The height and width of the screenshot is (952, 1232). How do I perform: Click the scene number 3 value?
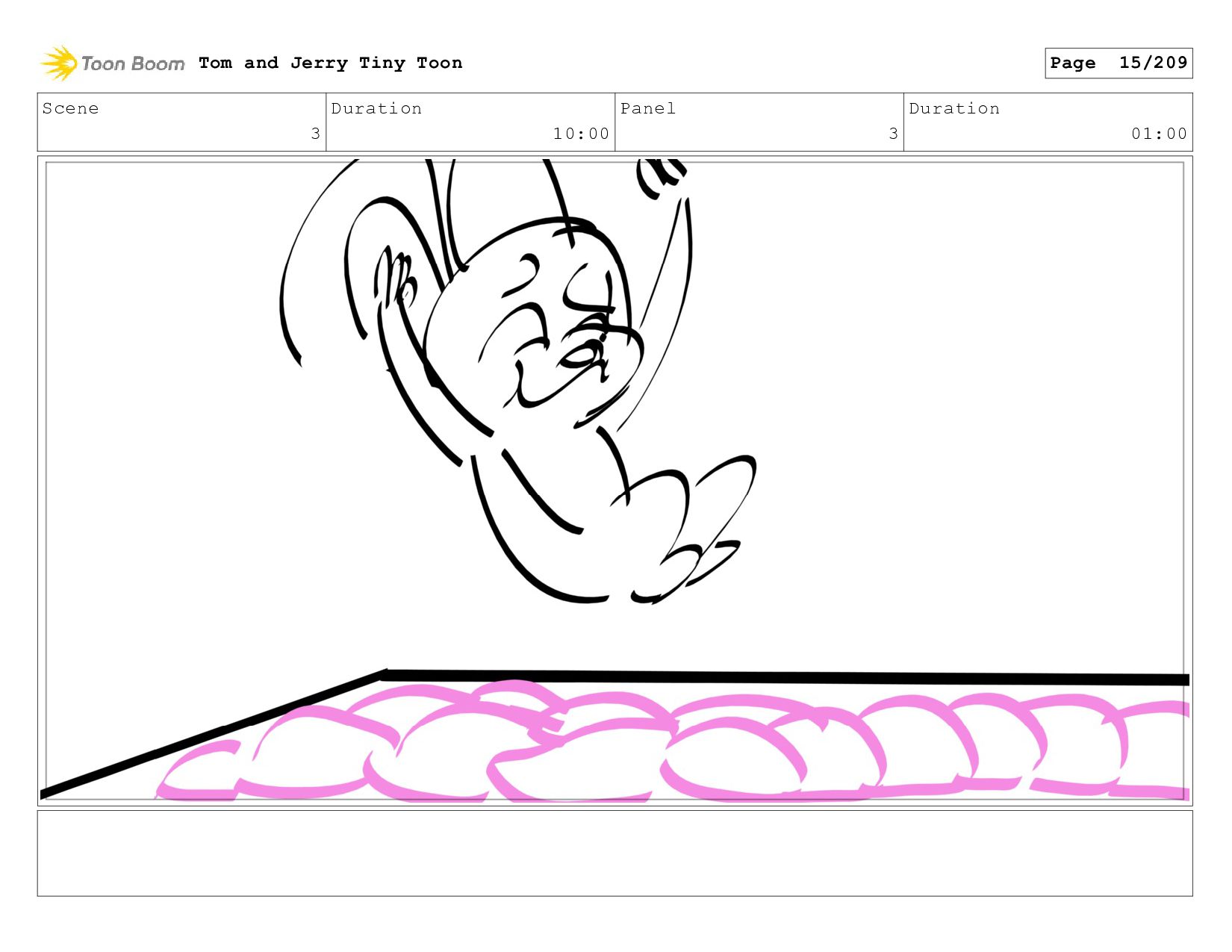click(x=315, y=134)
